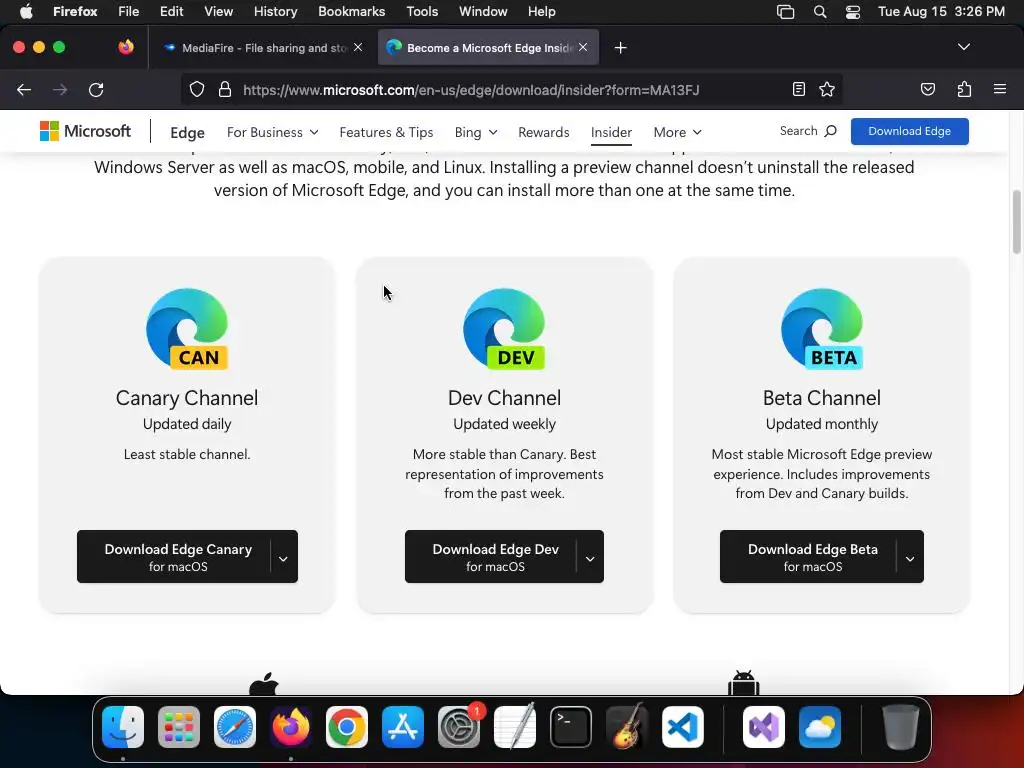Click the Microsoft logo

click(x=86, y=131)
